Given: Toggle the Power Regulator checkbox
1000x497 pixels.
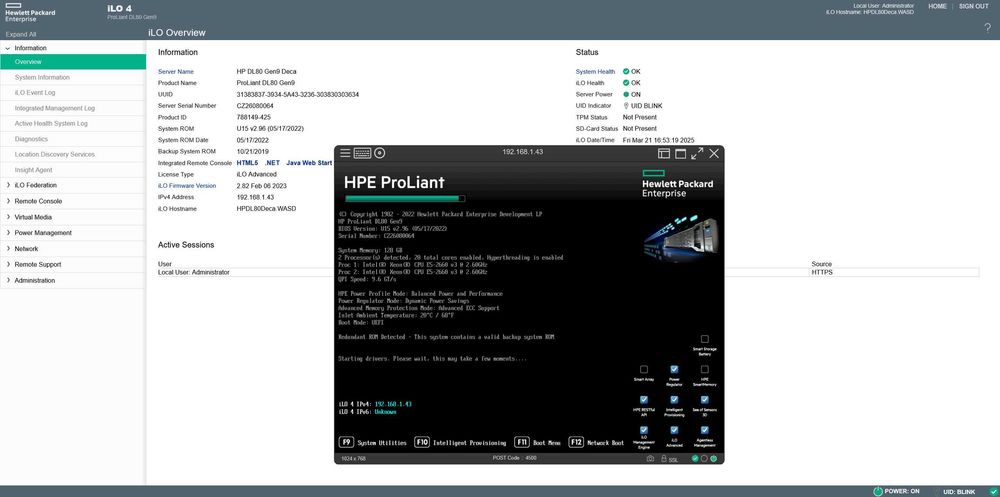Looking at the screenshot, I should click(674, 369).
